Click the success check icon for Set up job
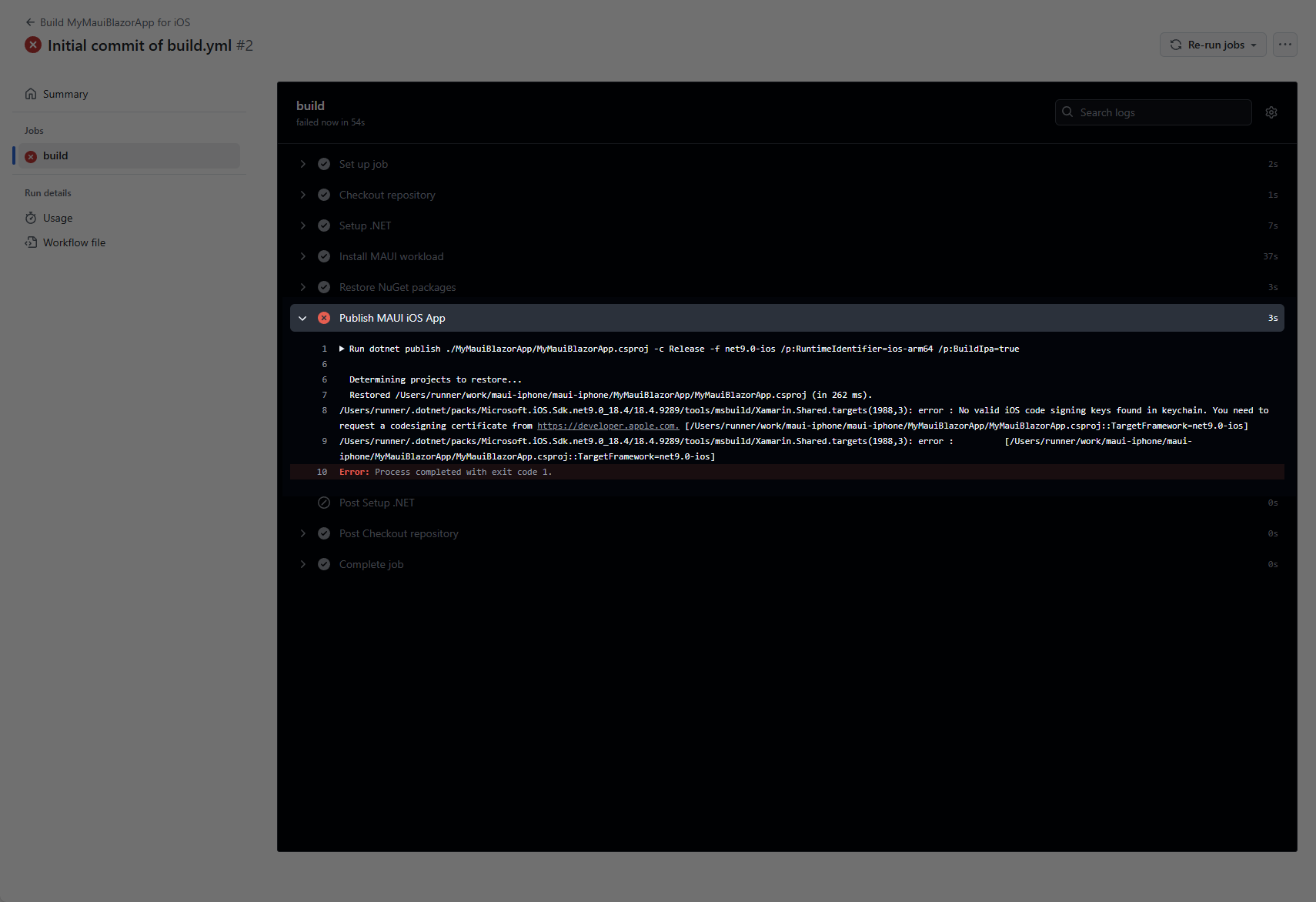This screenshot has height=902, width=1316. 324,164
